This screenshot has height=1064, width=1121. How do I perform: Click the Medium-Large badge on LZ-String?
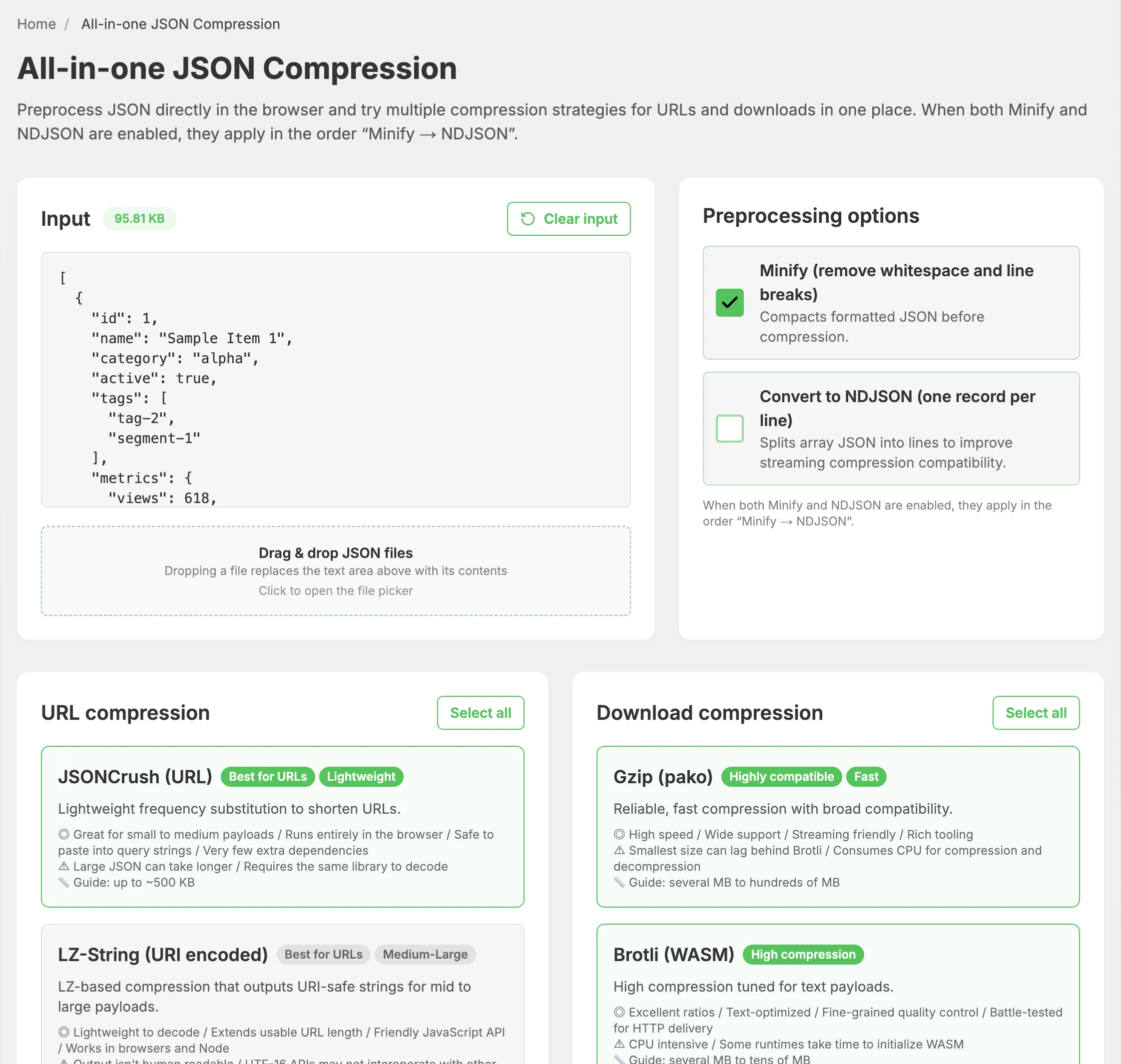(425, 955)
